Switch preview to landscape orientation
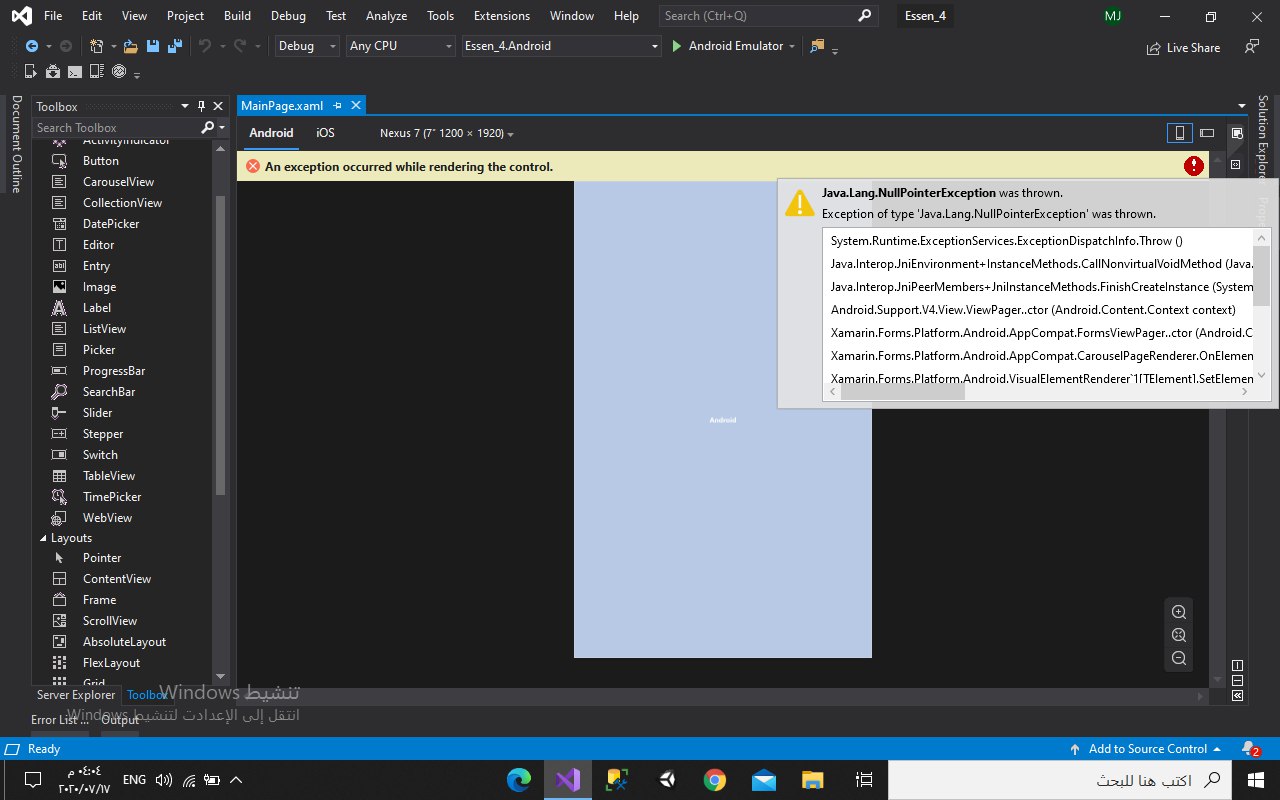The image size is (1280, 800). point(1207,133)
